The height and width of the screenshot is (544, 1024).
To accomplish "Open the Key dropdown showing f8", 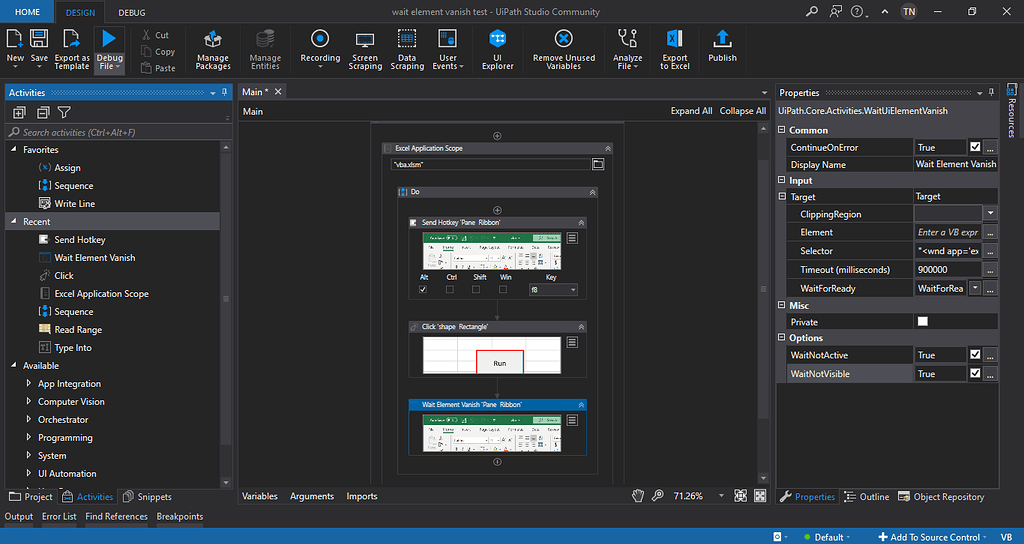I will (553, 289).
